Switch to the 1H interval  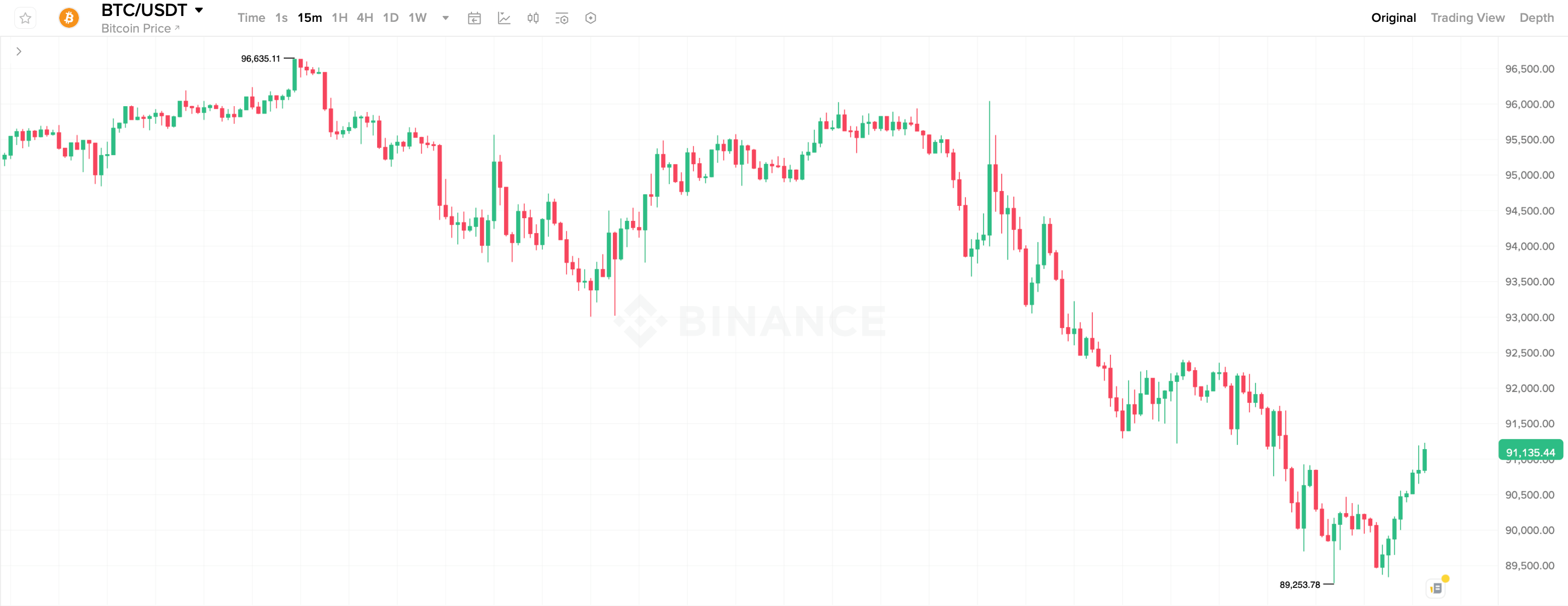[339, 18]
